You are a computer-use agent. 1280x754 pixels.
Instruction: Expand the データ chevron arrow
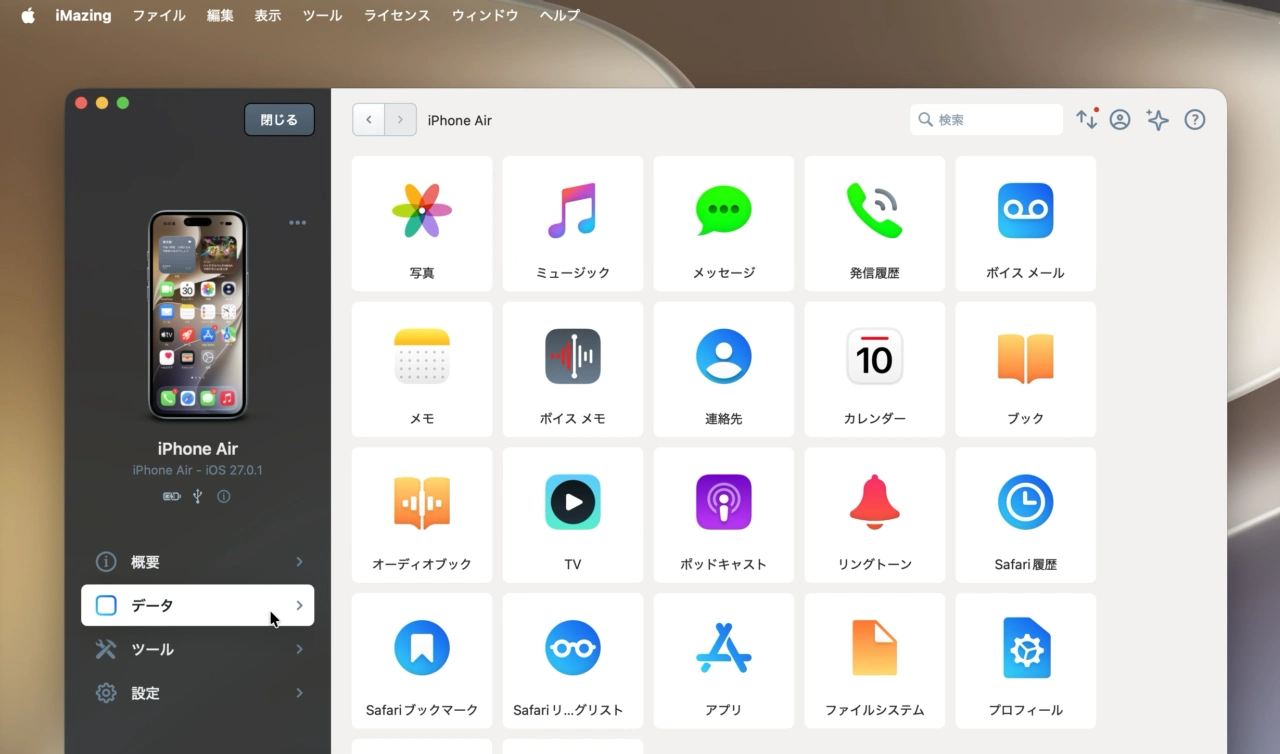(x=299, y=606)
